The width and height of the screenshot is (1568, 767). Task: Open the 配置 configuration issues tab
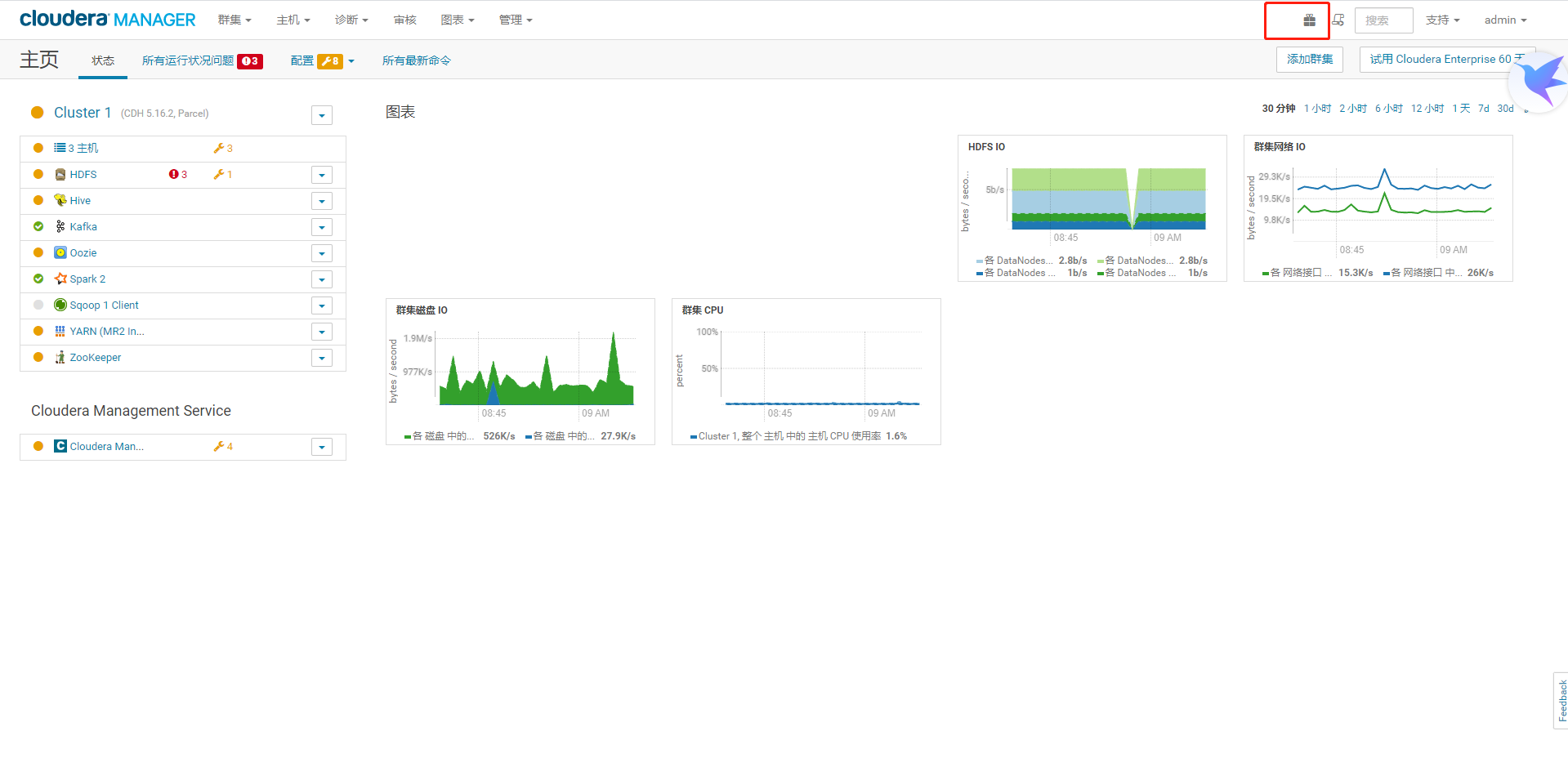click(x=323, y=60)
